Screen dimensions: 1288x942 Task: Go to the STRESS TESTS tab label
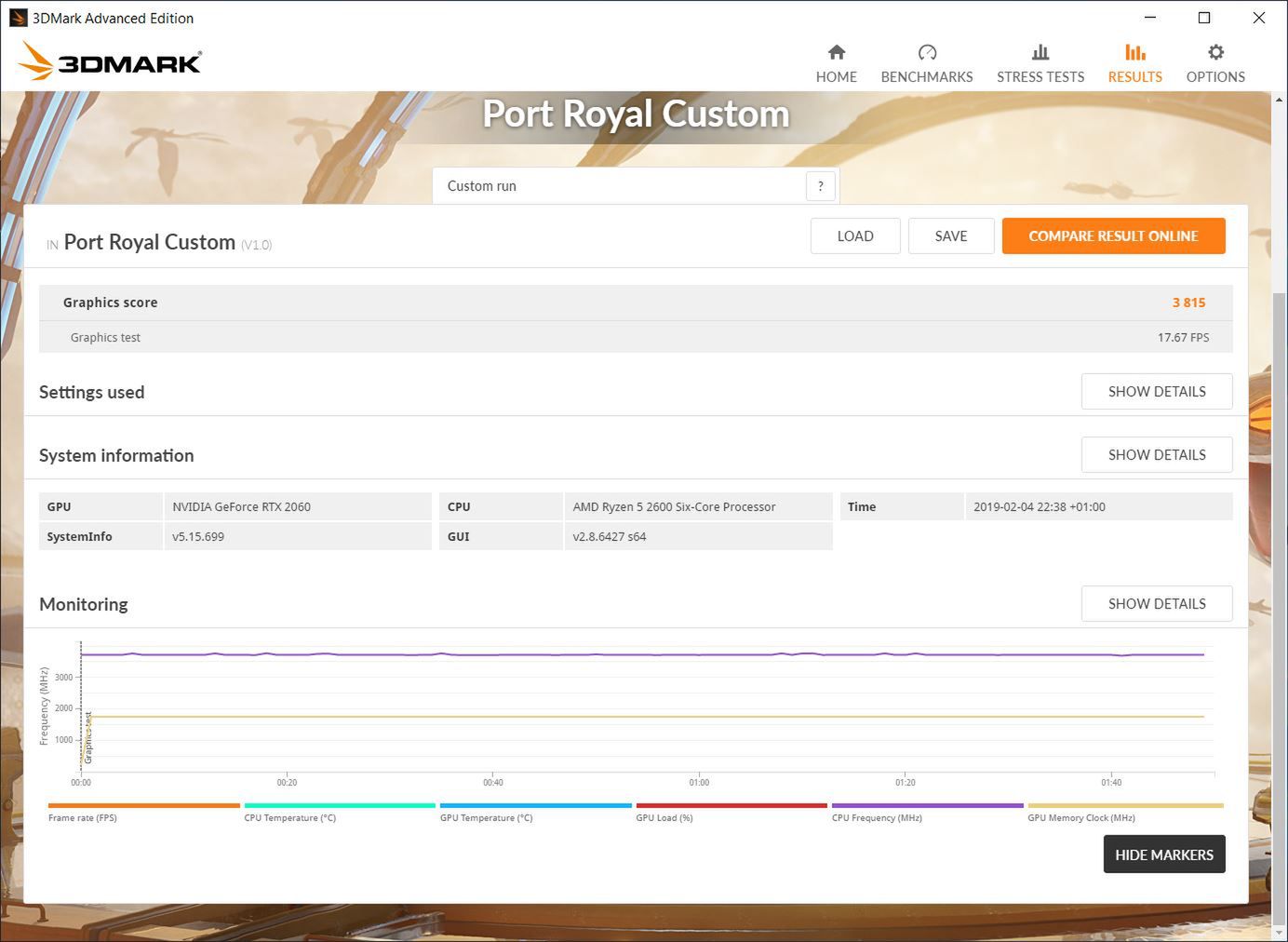pos(1040,77)
